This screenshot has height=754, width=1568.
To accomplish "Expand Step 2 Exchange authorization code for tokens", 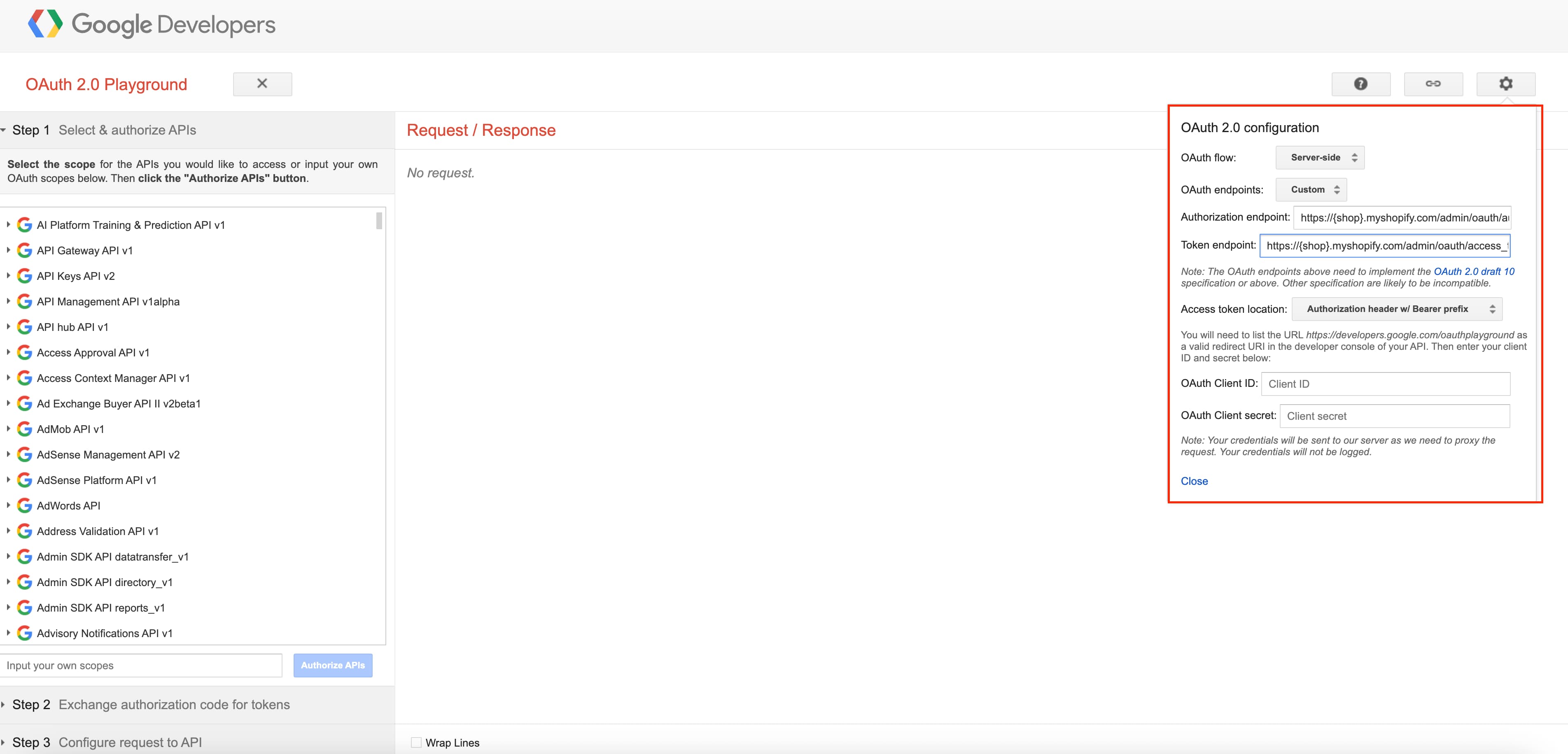I will tap(197, 705).
